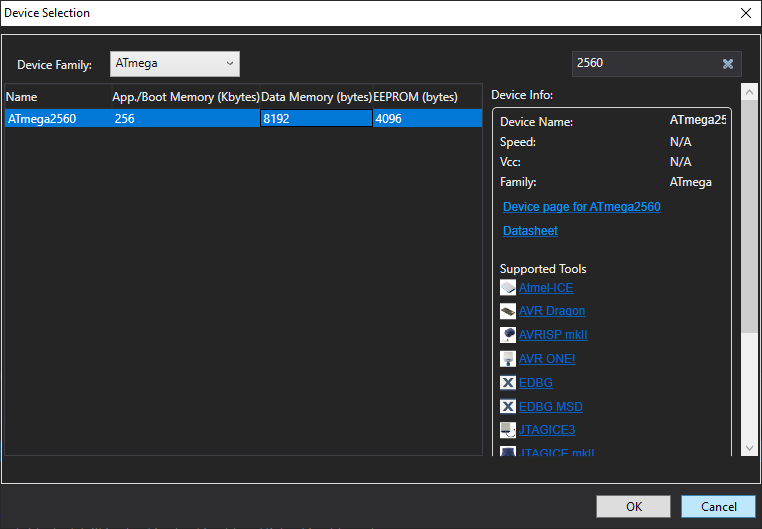Open the EDBG link
This screenshot has width=762, height=529.
[x=536, y=383]
